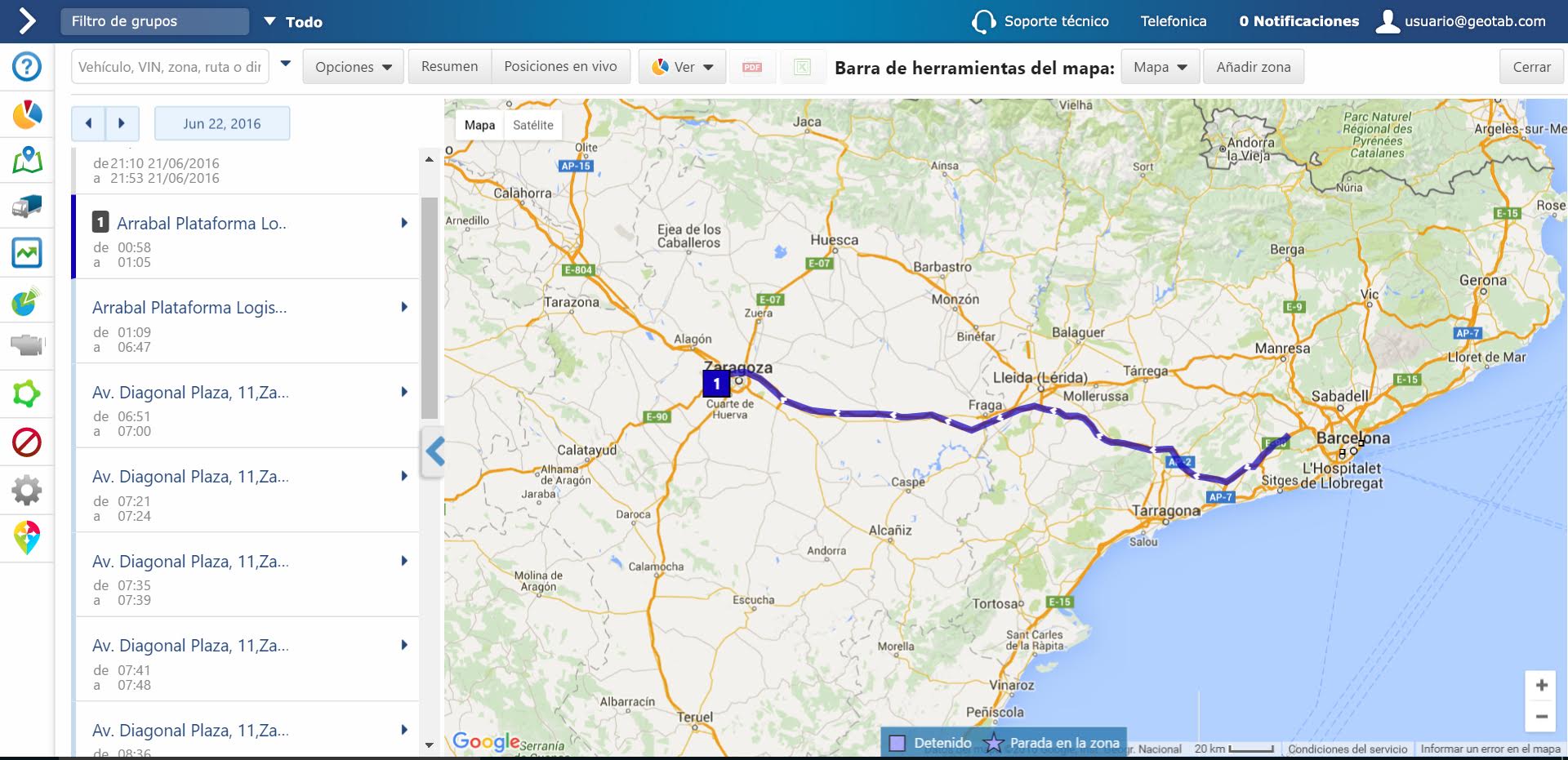This screenshot has width=1568, height=760.
Task: Select Arrabal Plataforma Logis... trip title
Action: [x=189, y=308]
